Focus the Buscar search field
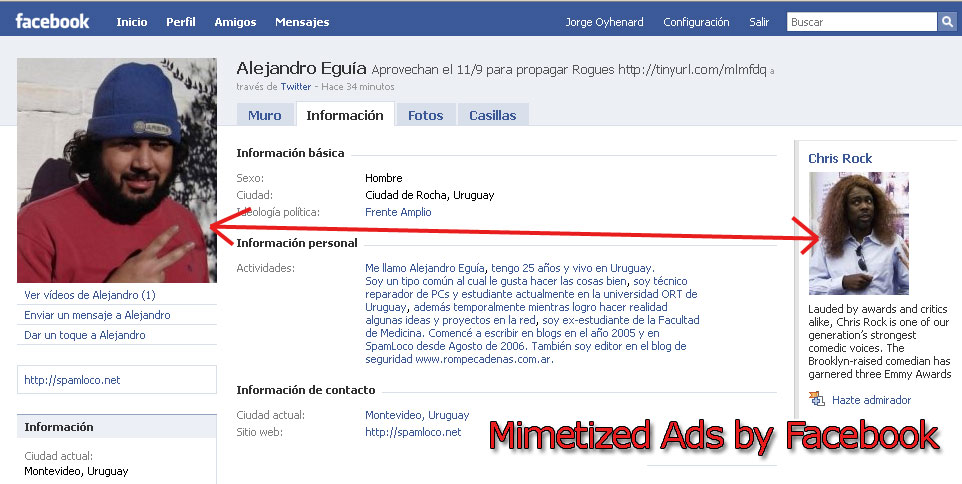962x484 pixels. 862,22
